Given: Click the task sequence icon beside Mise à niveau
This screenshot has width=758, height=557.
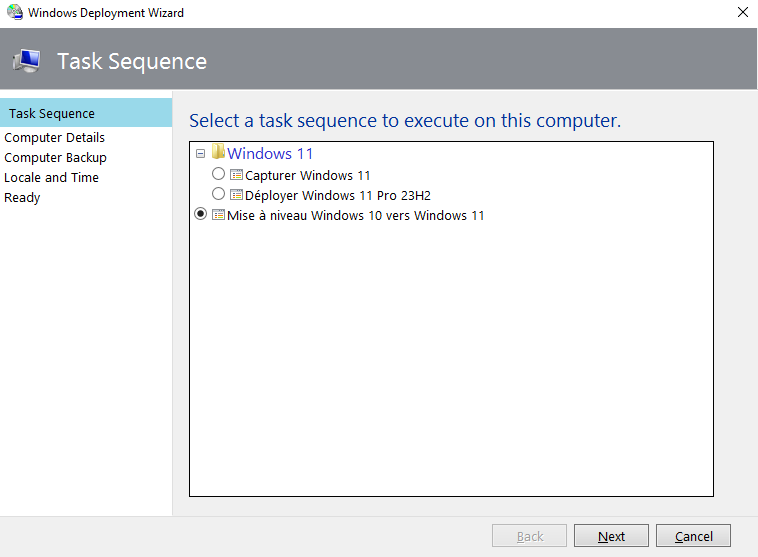Looking at the screenshot, I should [x=219, y=215].
